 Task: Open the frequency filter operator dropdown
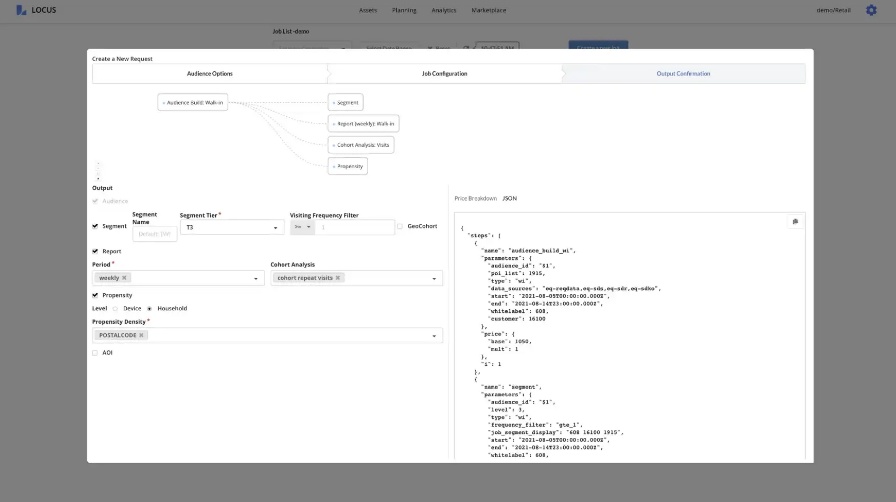point(302,227)
